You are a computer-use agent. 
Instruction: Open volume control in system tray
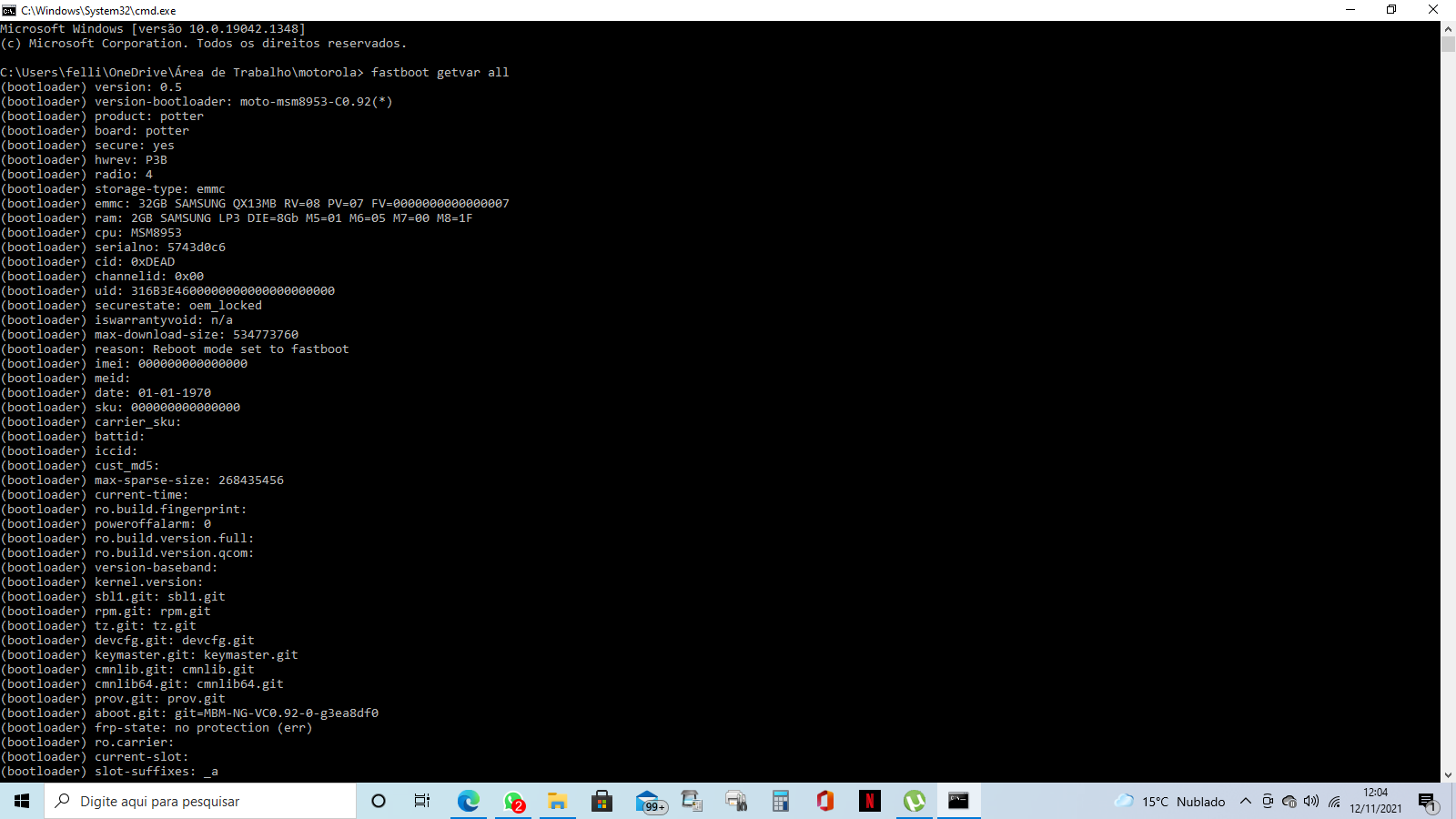coord(1311,801)
